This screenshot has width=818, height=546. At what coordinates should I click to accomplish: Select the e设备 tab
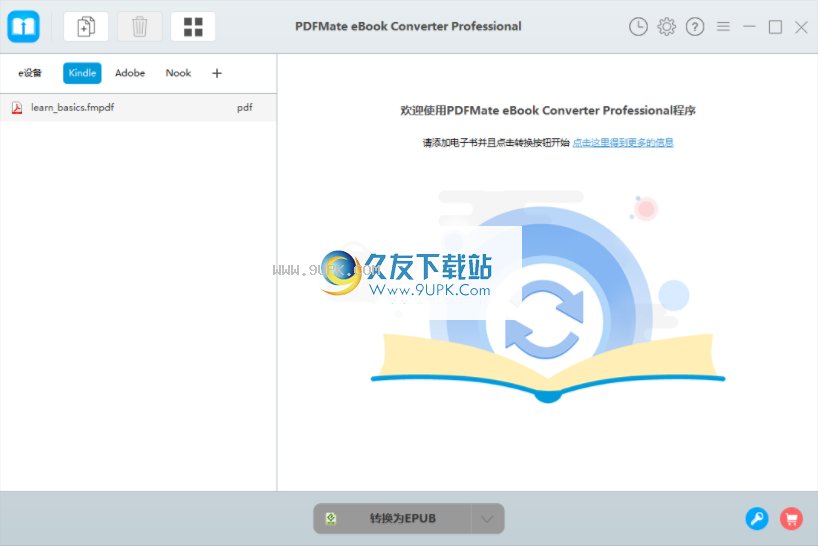(x=30, y=73)
